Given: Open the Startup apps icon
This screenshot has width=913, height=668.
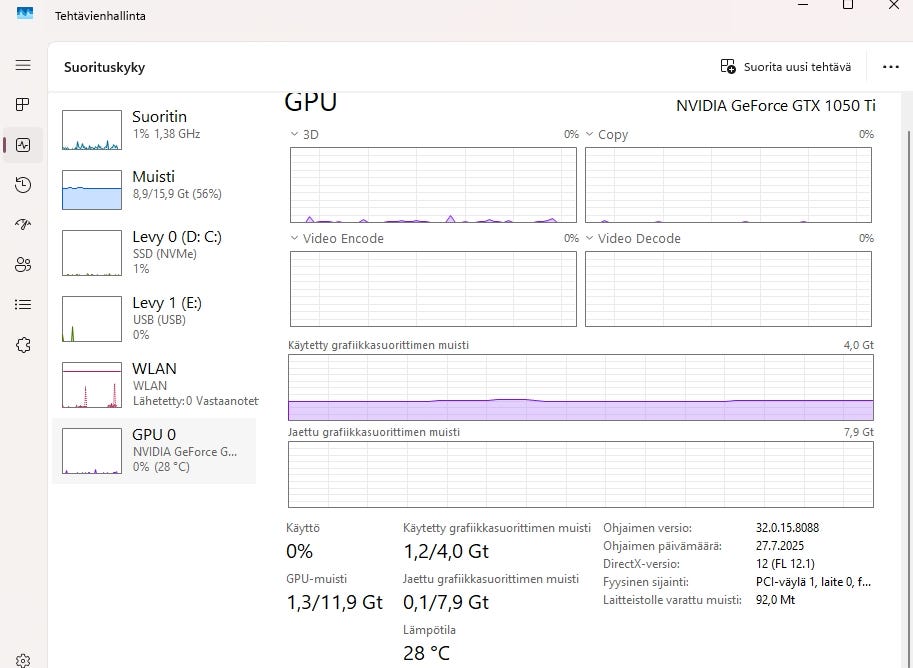Looking at the screenshot, I should 23,225.
